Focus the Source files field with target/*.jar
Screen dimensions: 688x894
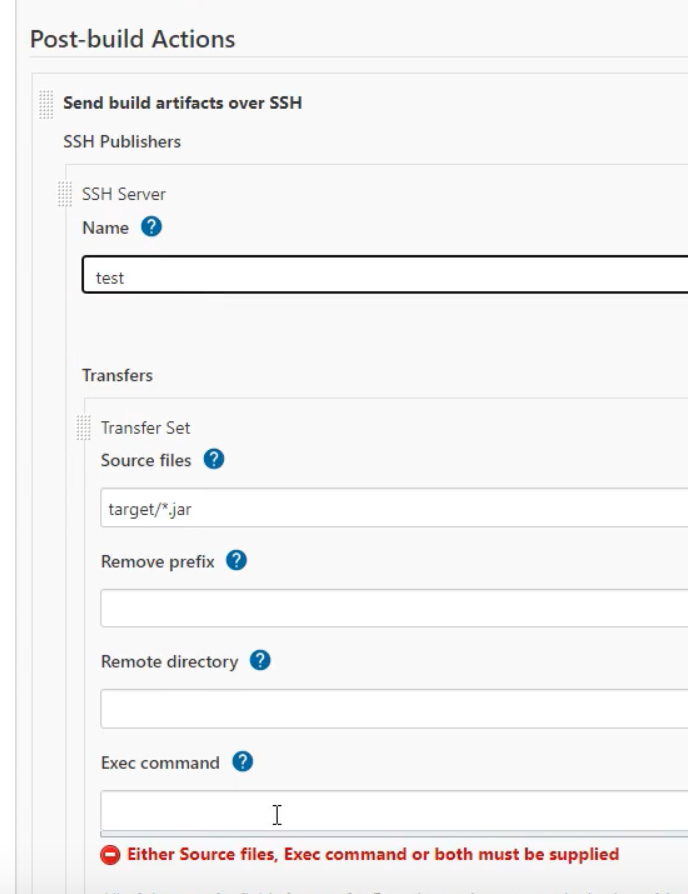point(394,507)
